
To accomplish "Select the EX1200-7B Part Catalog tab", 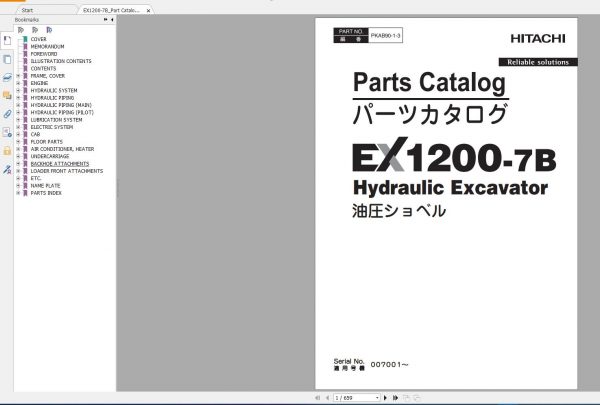I will [x=111, y=10].
